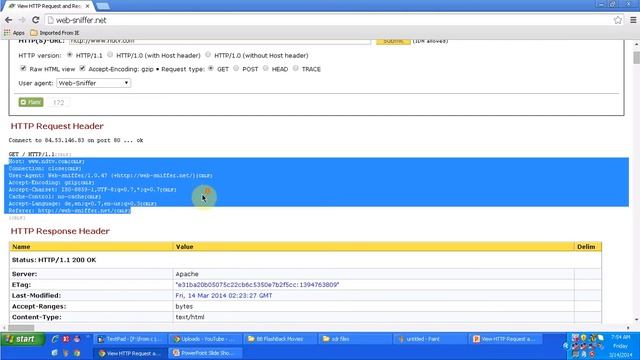
Task: Click the HTTP Request Header heading
Action: 57,126
